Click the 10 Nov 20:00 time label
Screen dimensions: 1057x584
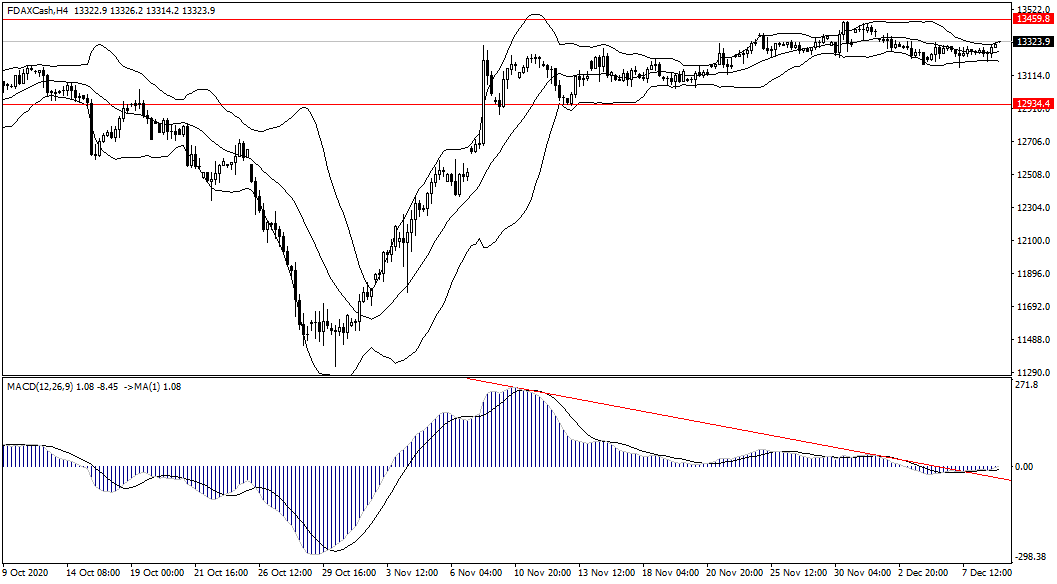tap(542, 574)
